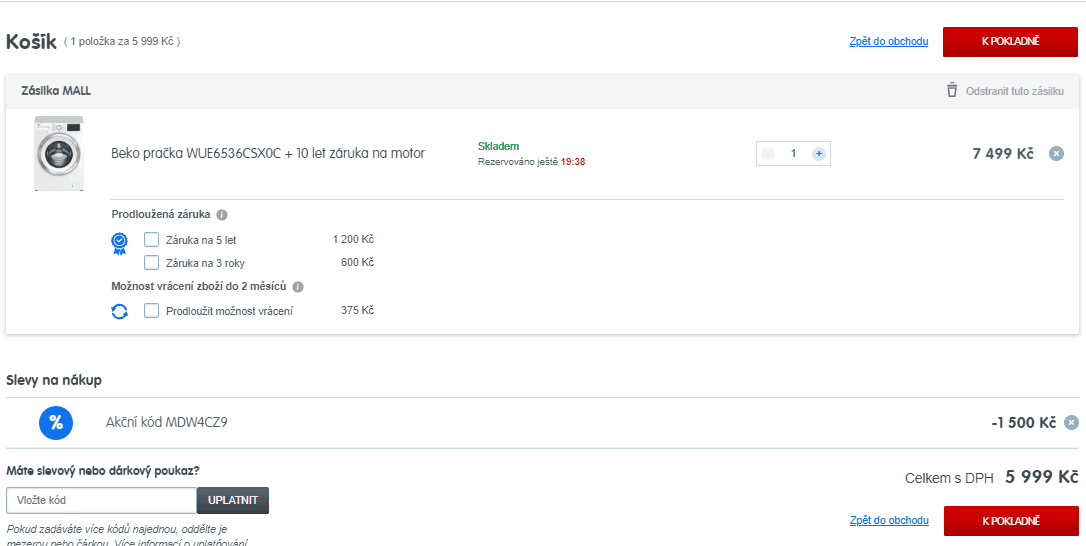
Task: Select the -1 500 Kč discount amount
Action: (1023, 423)
